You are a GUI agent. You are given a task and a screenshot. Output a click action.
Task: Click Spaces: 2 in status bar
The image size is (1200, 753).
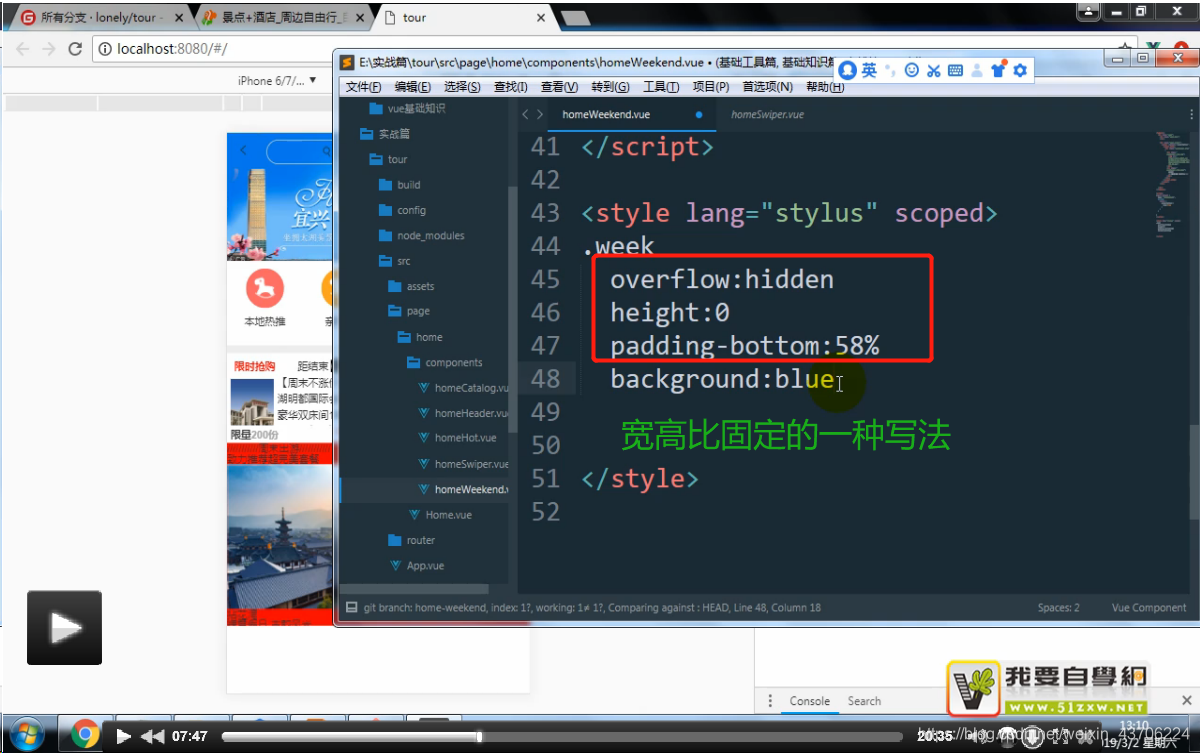coord(1058,608)
